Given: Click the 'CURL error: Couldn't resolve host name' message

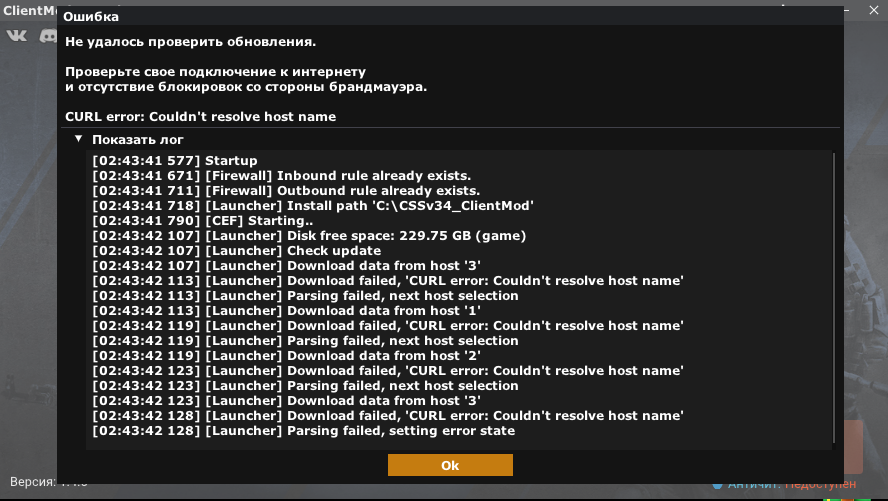Looking at the screenshot, I should click(x=200, y=117).
